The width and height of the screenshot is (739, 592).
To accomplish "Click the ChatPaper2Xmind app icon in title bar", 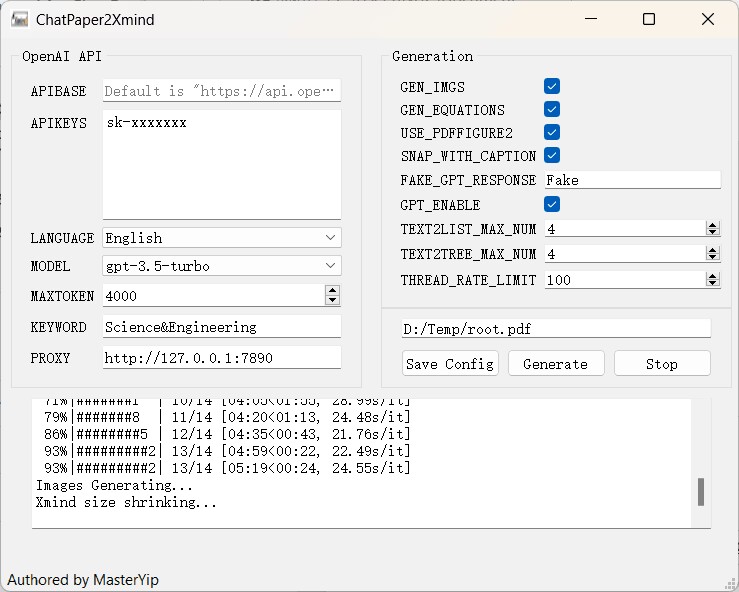I will click(20, 19).
